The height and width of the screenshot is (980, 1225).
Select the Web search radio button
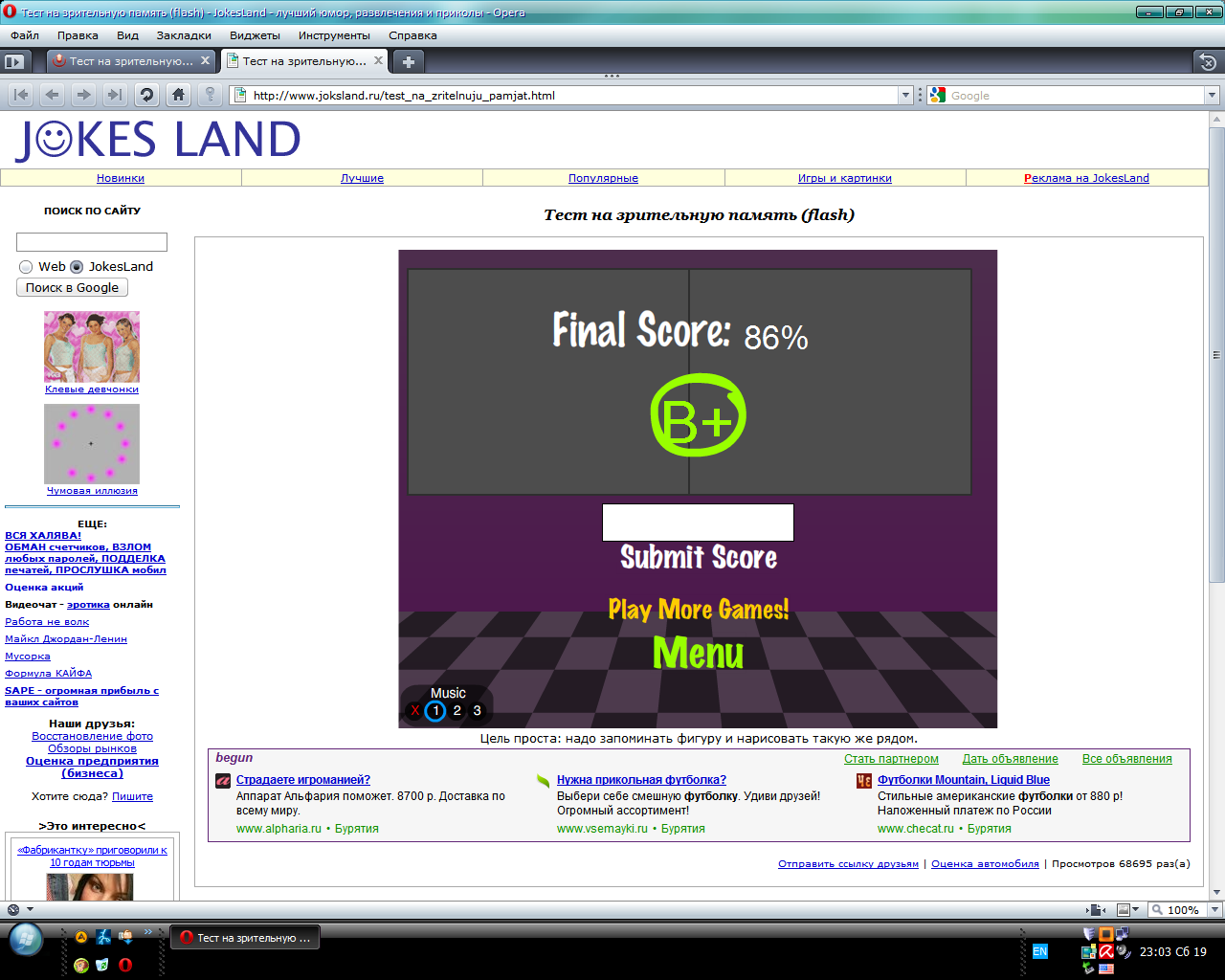point(25,267)
